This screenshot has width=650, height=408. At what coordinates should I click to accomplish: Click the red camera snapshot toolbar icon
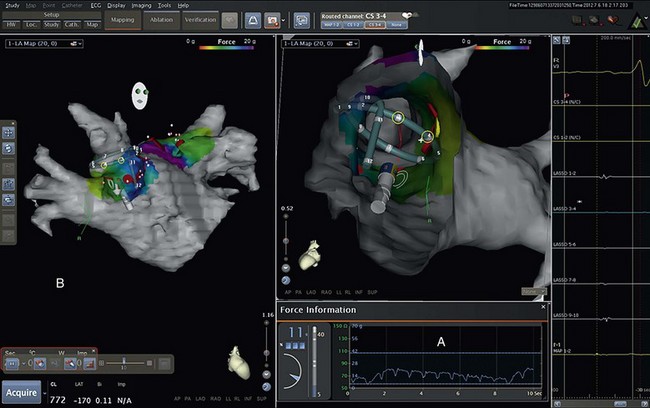pyautogui.click(x=273, y=19)
